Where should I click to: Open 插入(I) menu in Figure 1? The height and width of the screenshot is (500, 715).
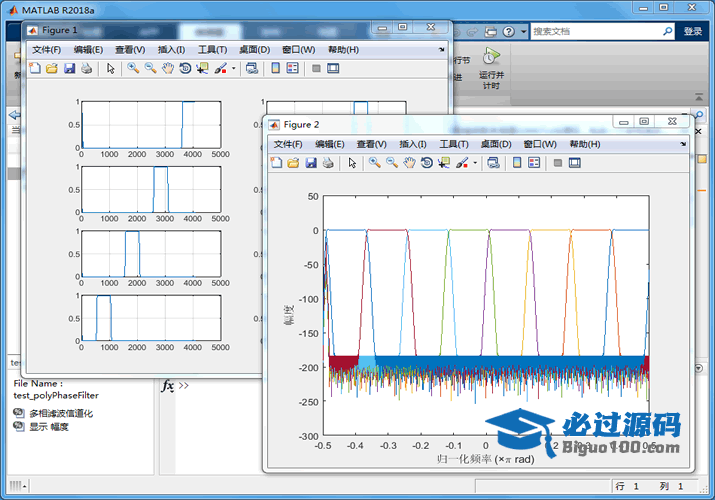171,50
